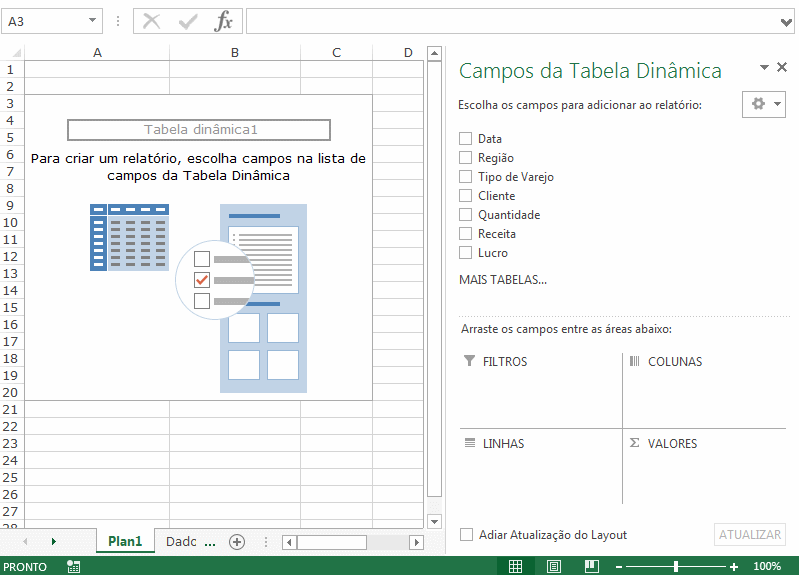Open the pivot fields Tools gear menu
The width and height of the screenshot is (799, 575).
coord(763,104)
